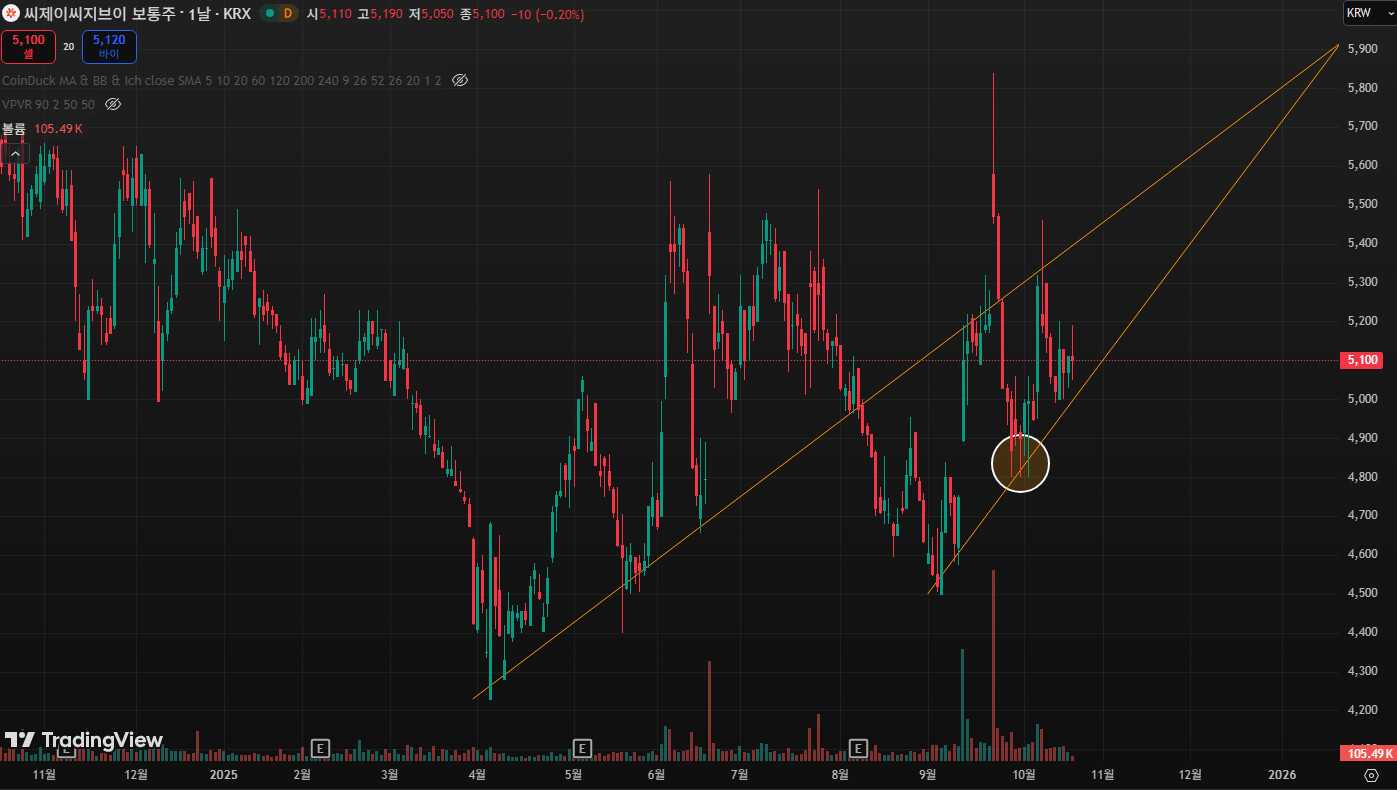Click the green market status dot
Viewport: 1397px width, 790px height.
click(x=269, y=14)
